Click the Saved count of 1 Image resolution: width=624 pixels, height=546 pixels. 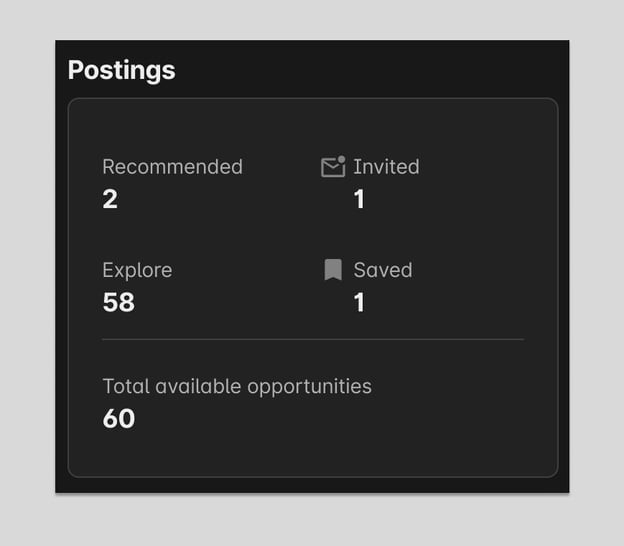tap(359, 302)
